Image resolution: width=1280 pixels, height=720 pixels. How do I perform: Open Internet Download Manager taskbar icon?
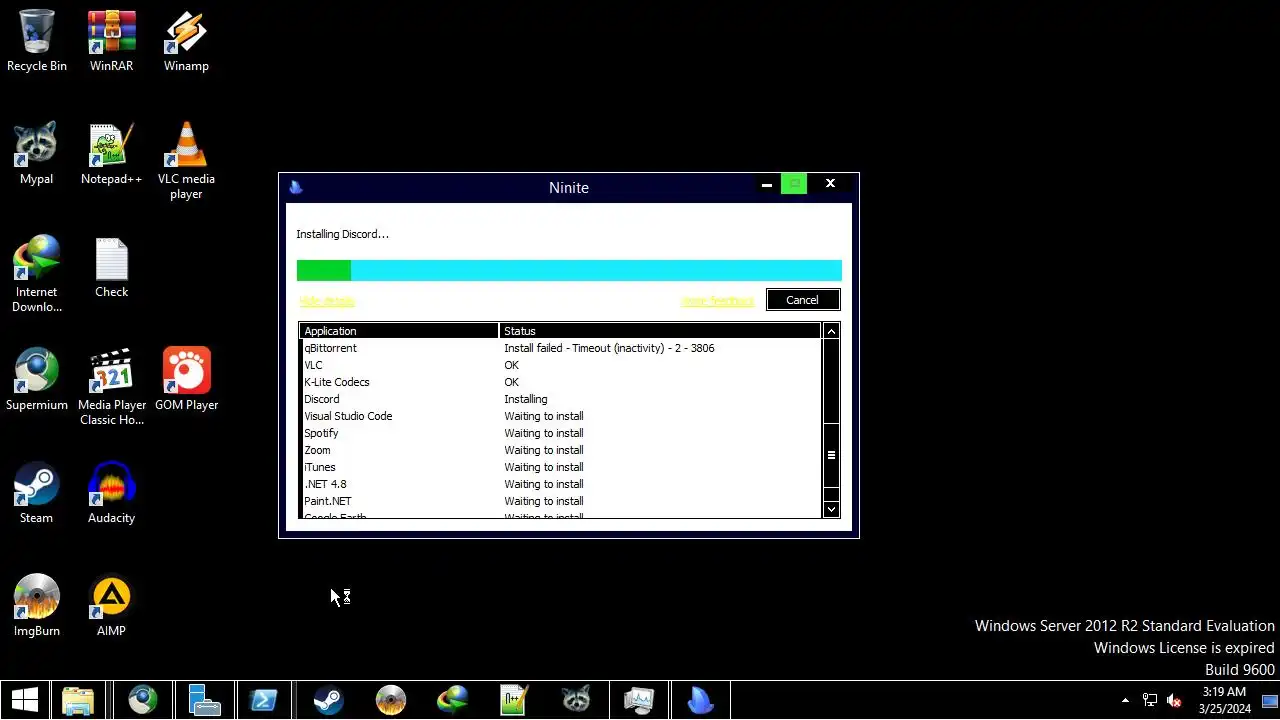[x=452, y=700]
